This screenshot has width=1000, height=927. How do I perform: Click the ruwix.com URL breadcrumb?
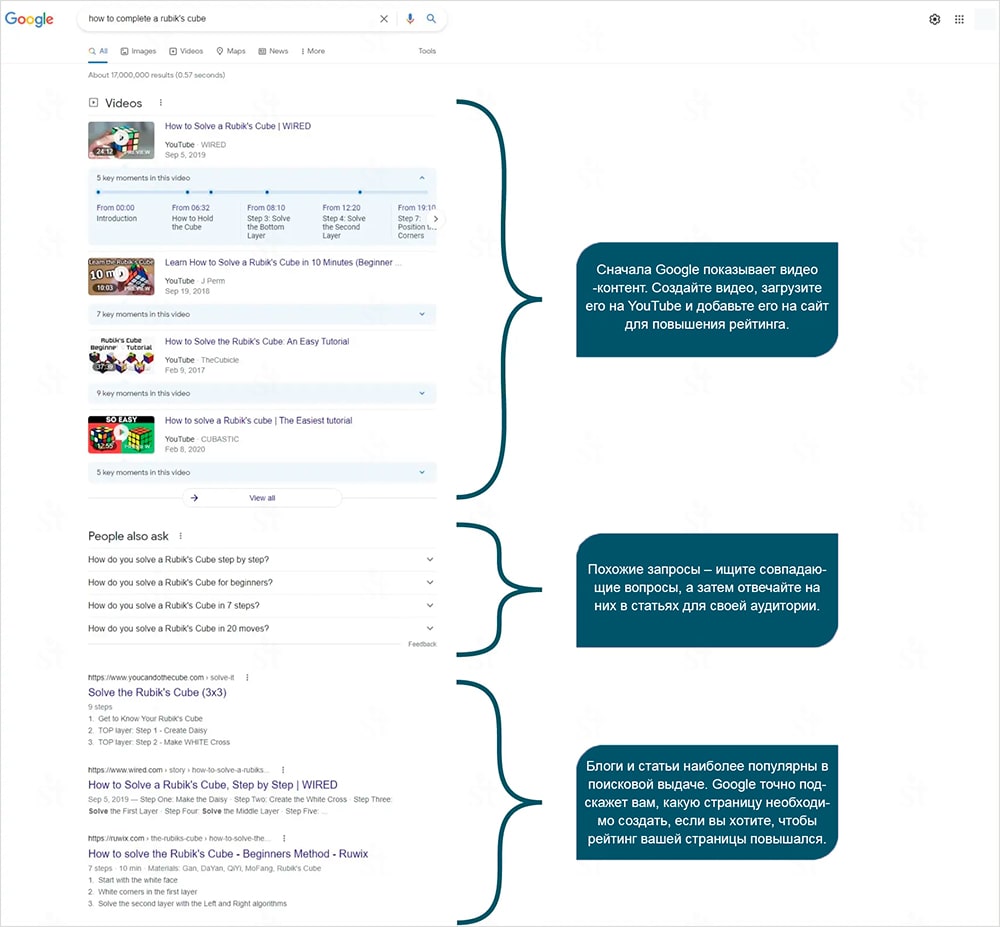[x=179, y=838]
